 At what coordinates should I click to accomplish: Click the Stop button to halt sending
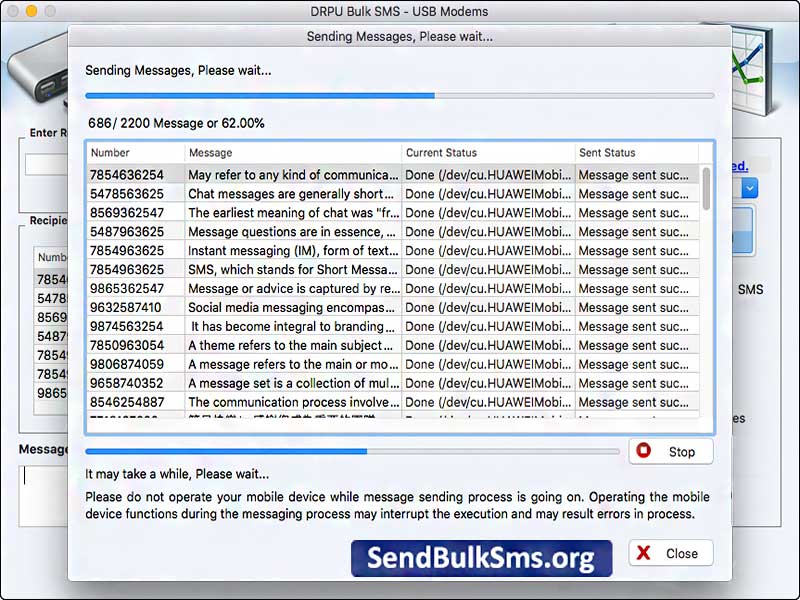click(x=670, y=451)
